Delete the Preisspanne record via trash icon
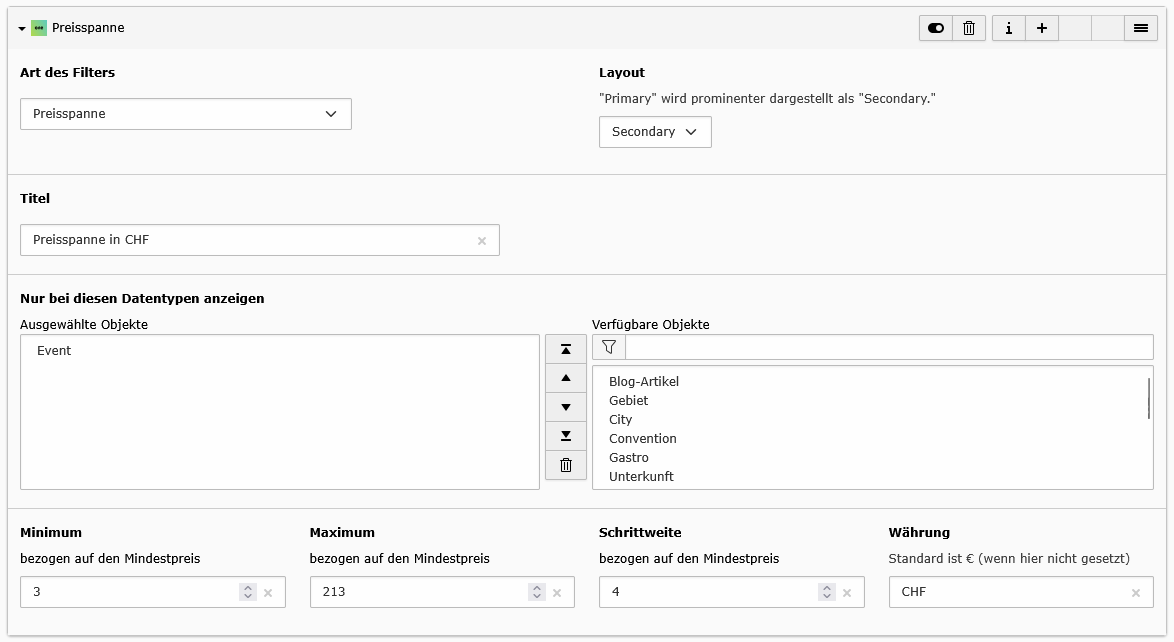Image resolution: width=1174 pixels, height=642 pixels. coord(969,28)
